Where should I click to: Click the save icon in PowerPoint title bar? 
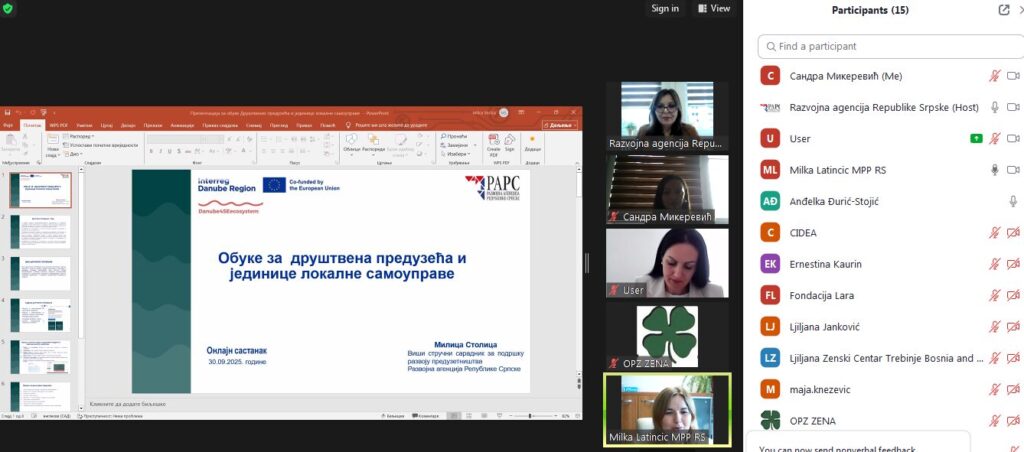[8, 113]
